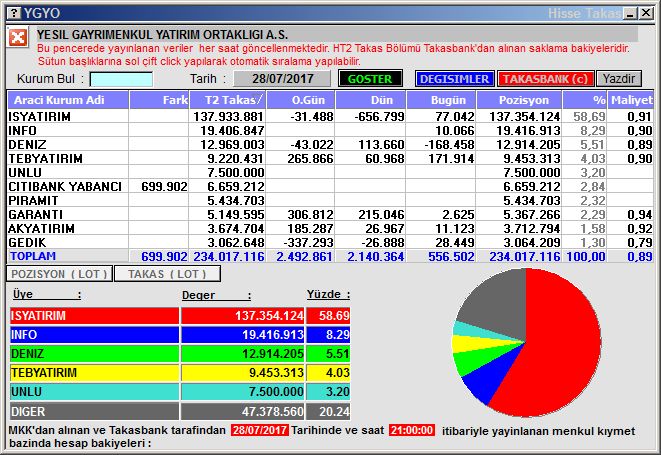Viewport: 661px width, 455px height.
Task: Click the red X close icon beside company name
Action: pyautogui.click(x=18, y=38)
